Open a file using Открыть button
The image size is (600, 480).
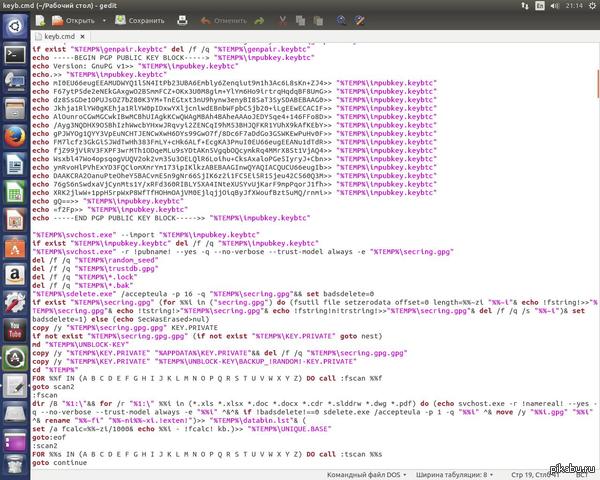(73, 21)
